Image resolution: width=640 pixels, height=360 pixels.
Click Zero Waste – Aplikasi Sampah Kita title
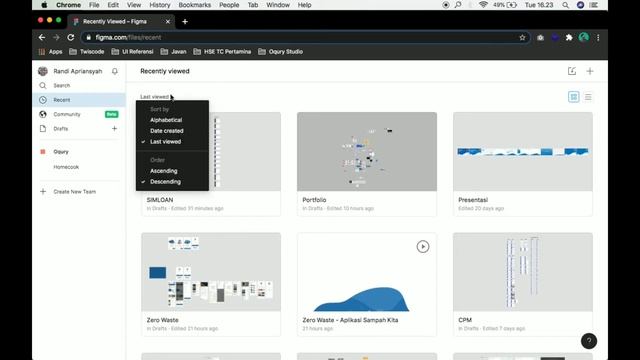350,320
